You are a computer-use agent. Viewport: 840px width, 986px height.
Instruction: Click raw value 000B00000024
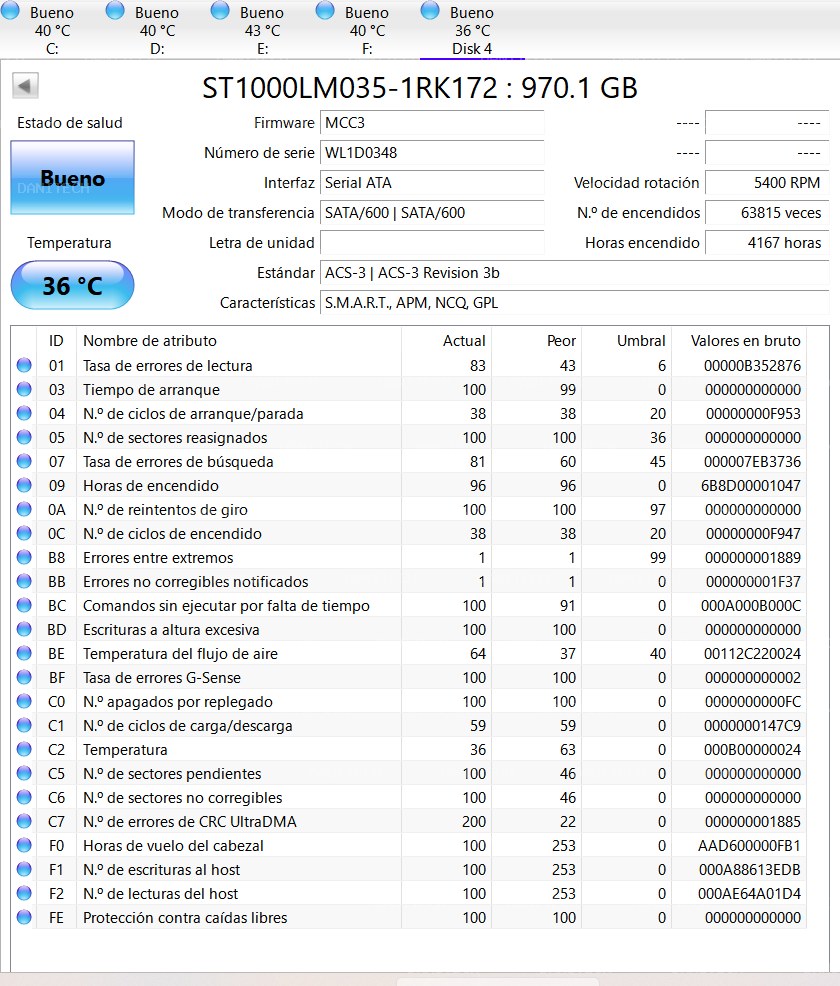coord(752,749)
